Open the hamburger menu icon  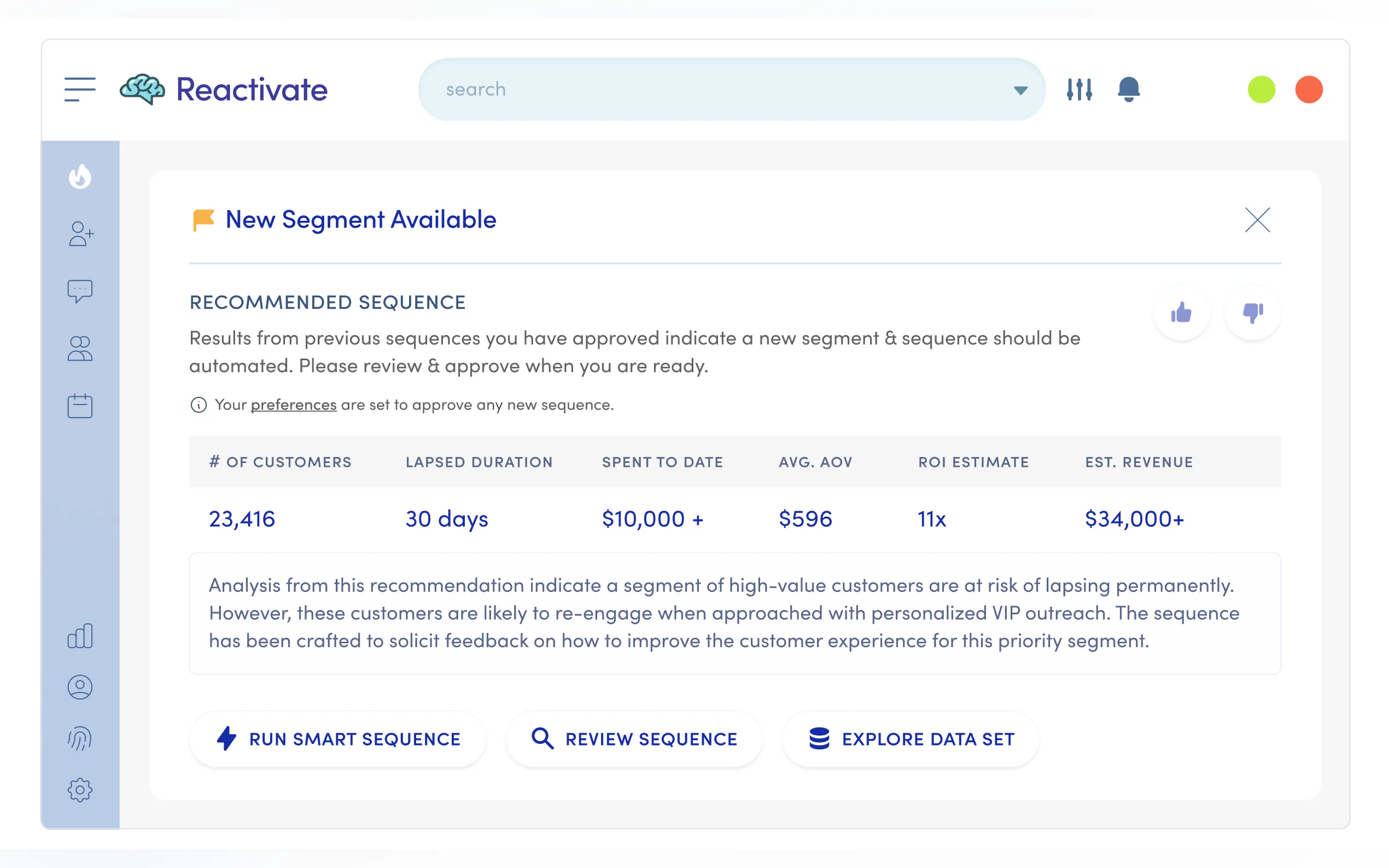[x=80, y=90]
